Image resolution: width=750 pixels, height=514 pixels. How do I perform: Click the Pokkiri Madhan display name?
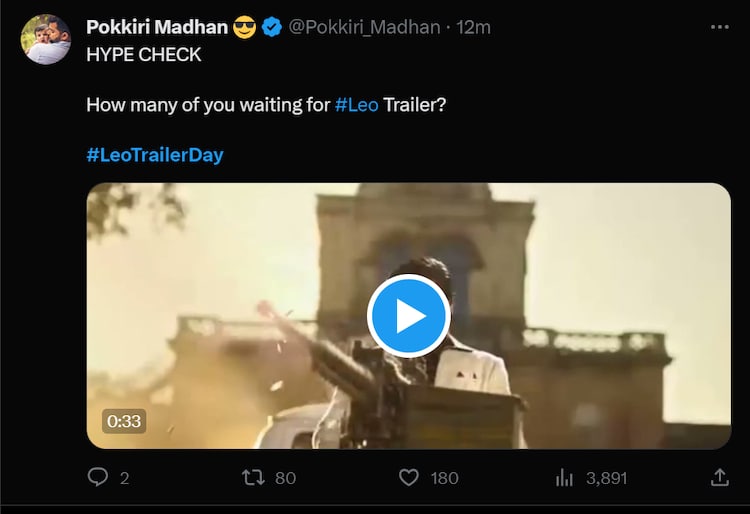pos(157,27)
